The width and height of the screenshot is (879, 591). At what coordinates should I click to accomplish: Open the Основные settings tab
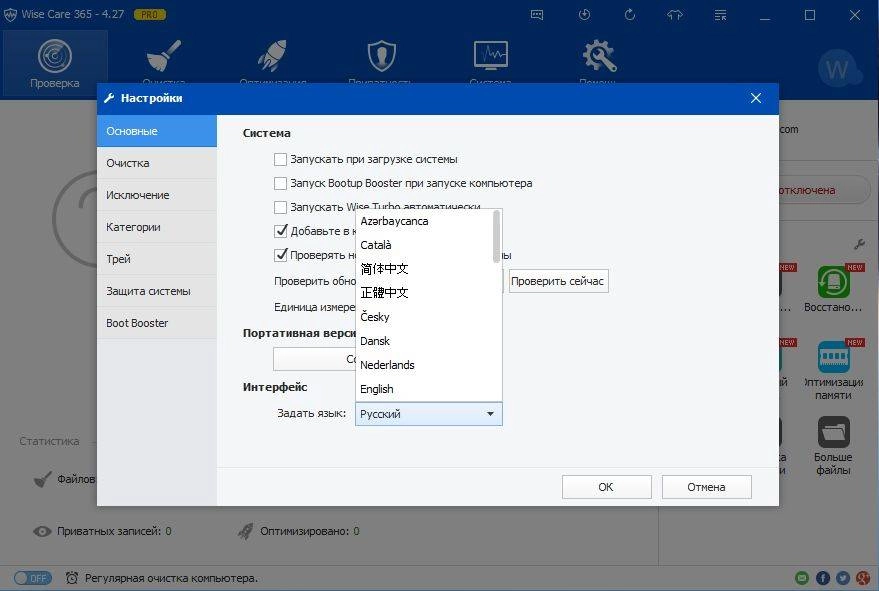157,131
